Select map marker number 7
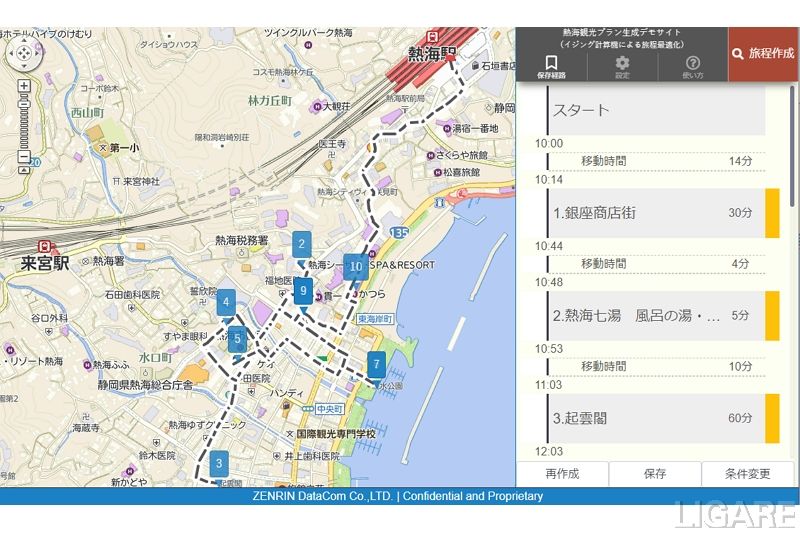 coord(376,363)
